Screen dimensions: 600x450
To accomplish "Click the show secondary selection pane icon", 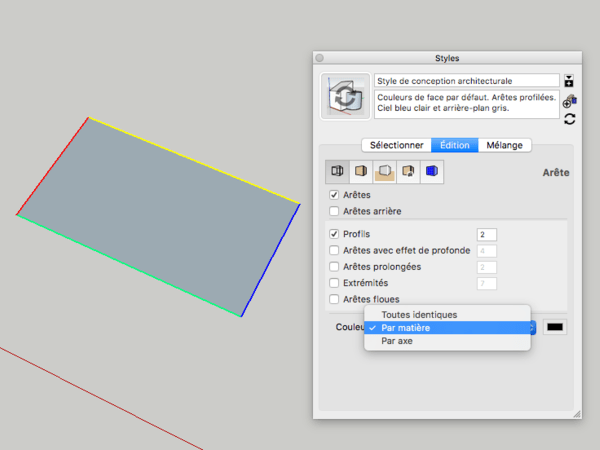I will pos(569,81).
